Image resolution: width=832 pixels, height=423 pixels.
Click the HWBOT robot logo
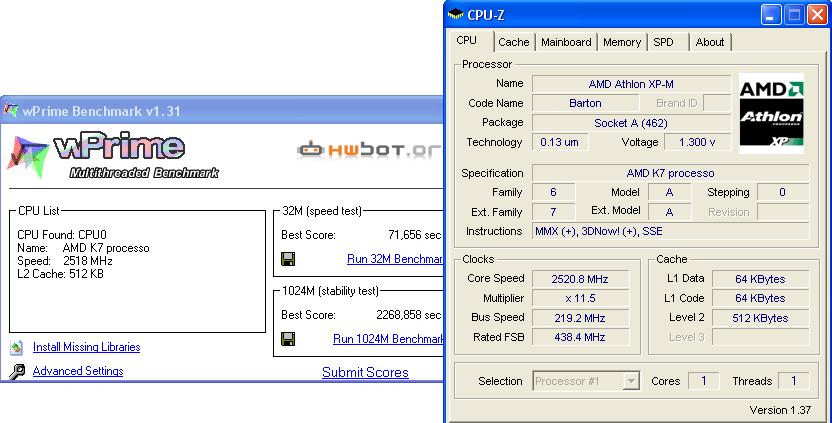(x=310, y=150)
